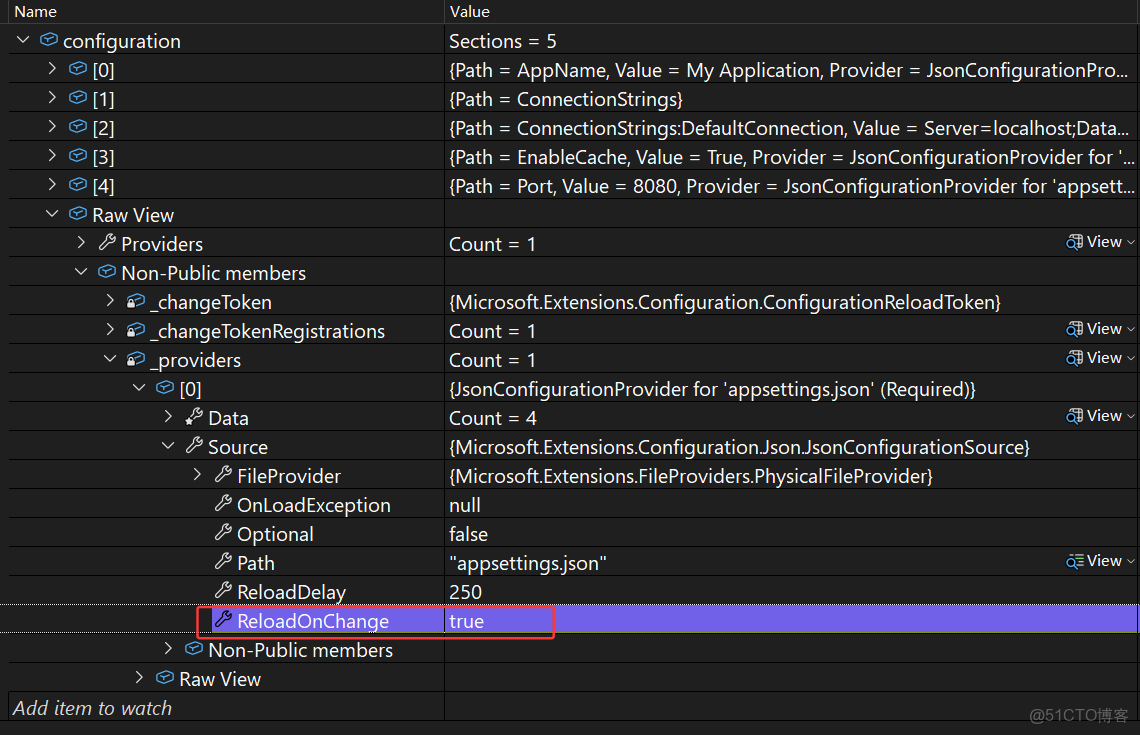Click the Add item to watch field
Viewport: 1140px width, 735px height.
click(92, 708)
